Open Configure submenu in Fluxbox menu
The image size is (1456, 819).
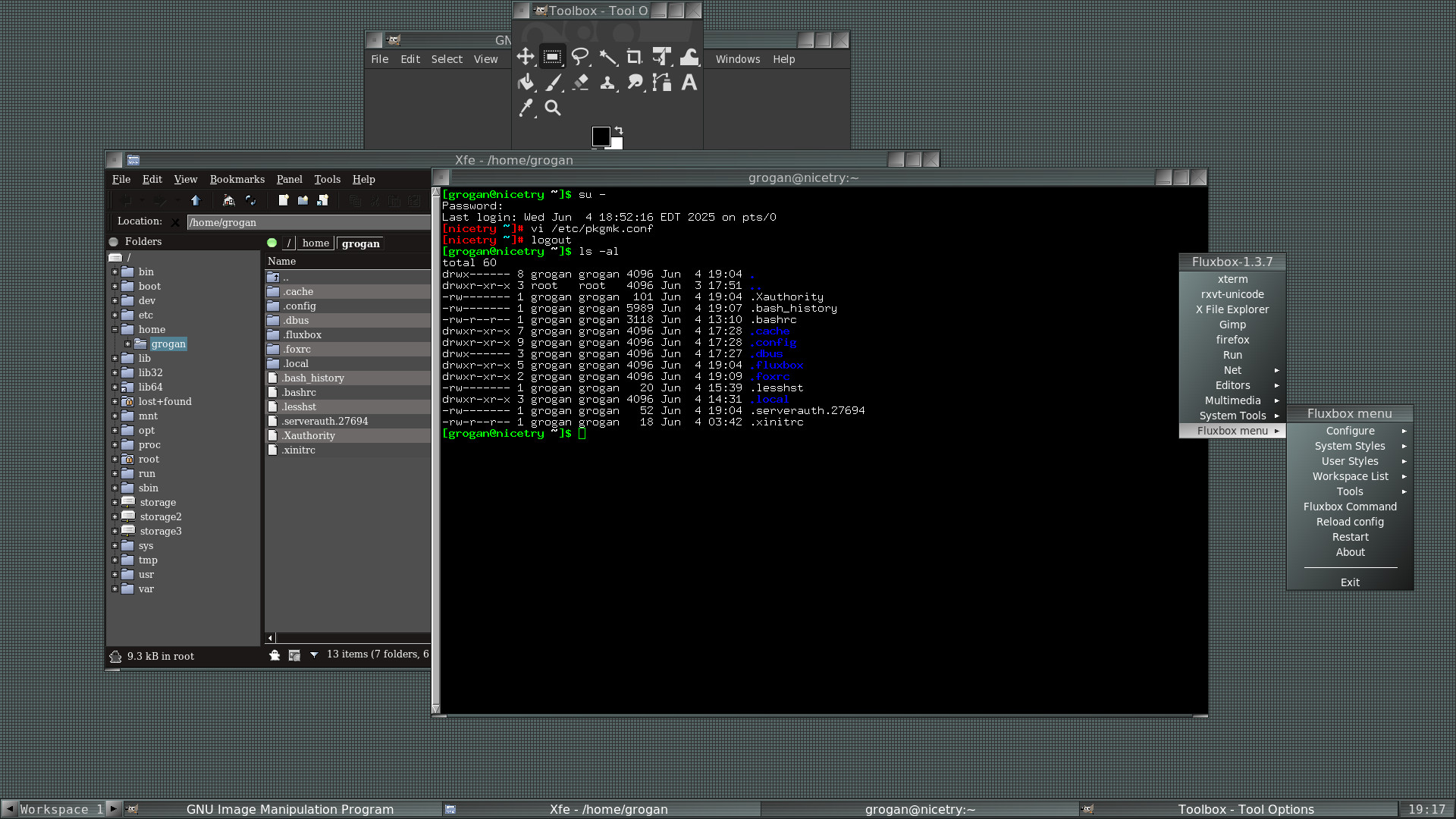click(1350, 431)
